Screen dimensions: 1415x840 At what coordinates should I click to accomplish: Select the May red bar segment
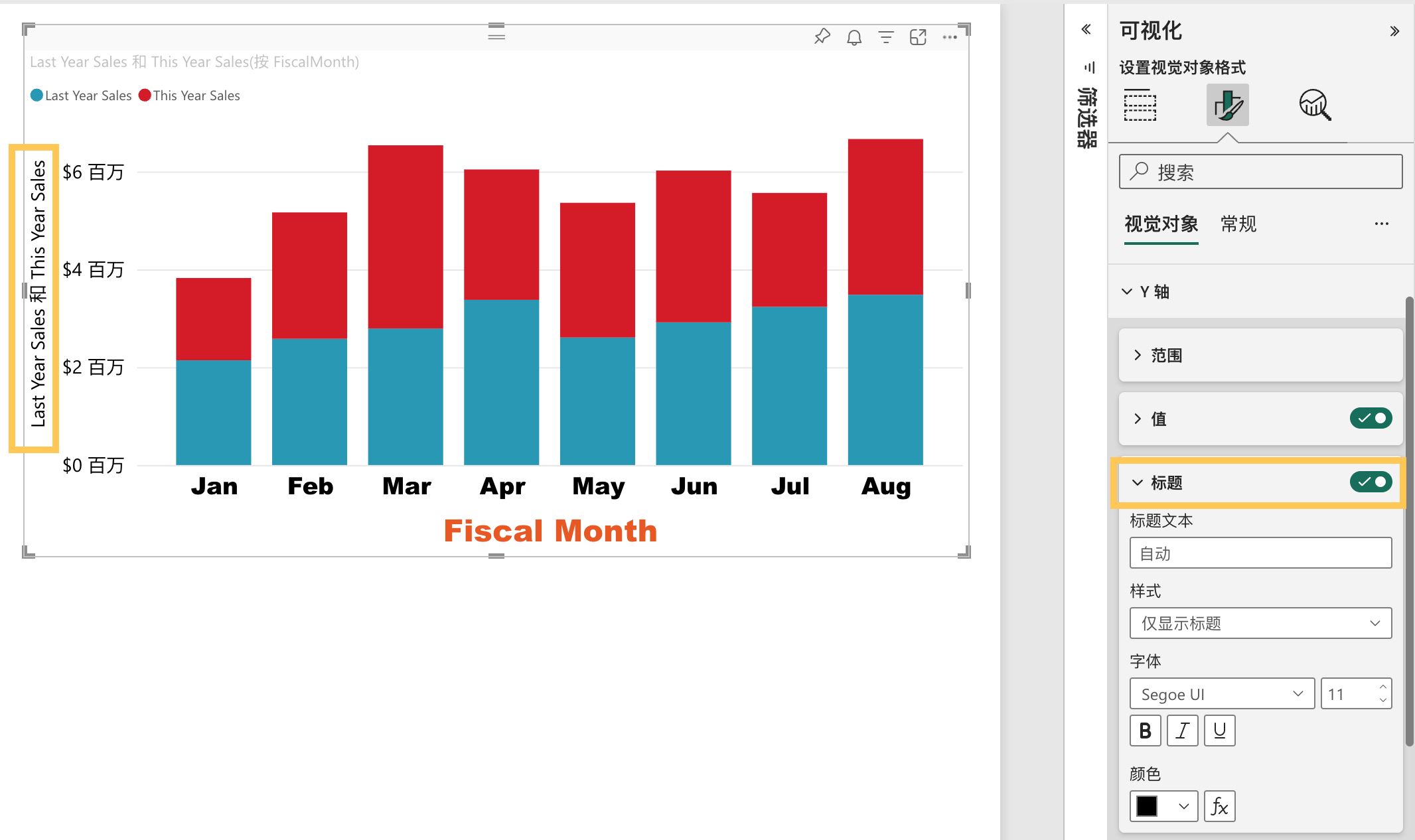click(x=597, y=270)
